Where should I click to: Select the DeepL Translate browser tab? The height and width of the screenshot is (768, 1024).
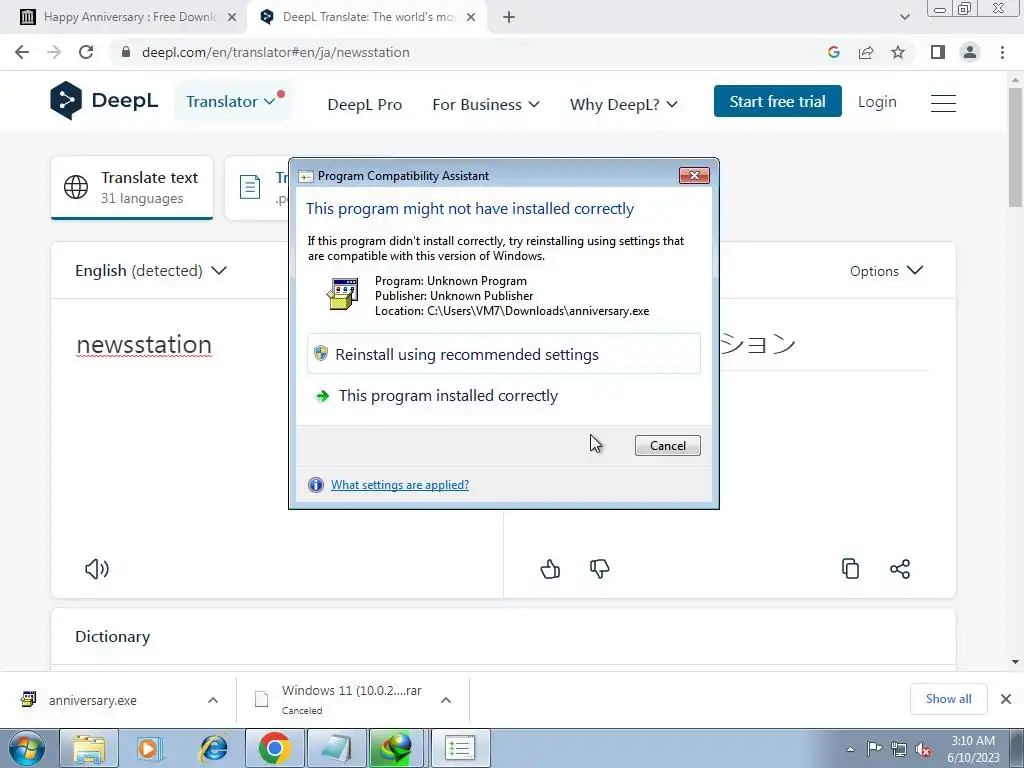pyautogui.click(x=368, y=17)
